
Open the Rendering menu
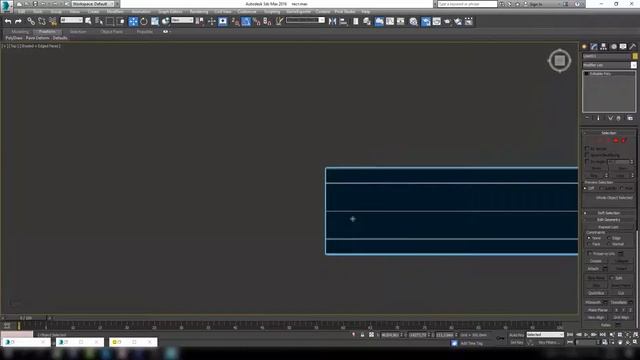[199, 12]
